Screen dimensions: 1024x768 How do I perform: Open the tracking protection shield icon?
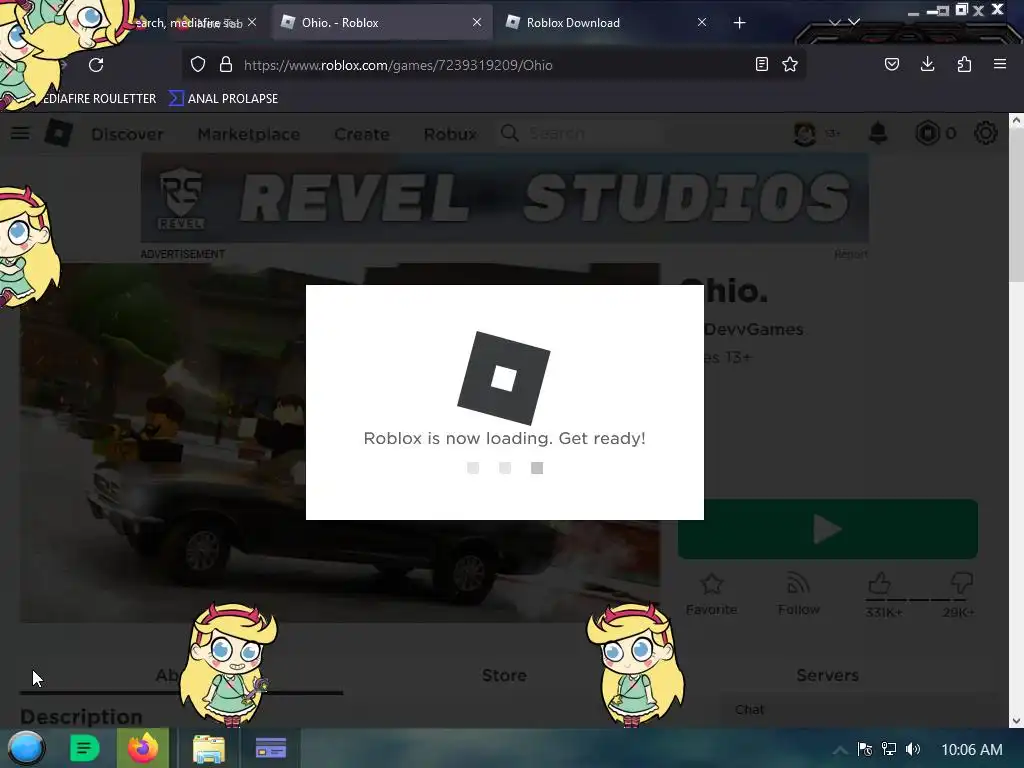[198, 64]
